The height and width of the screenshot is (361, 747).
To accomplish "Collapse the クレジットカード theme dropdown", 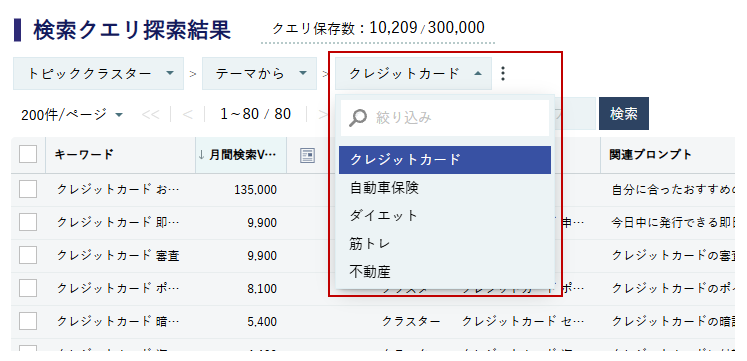I will 413,73.
